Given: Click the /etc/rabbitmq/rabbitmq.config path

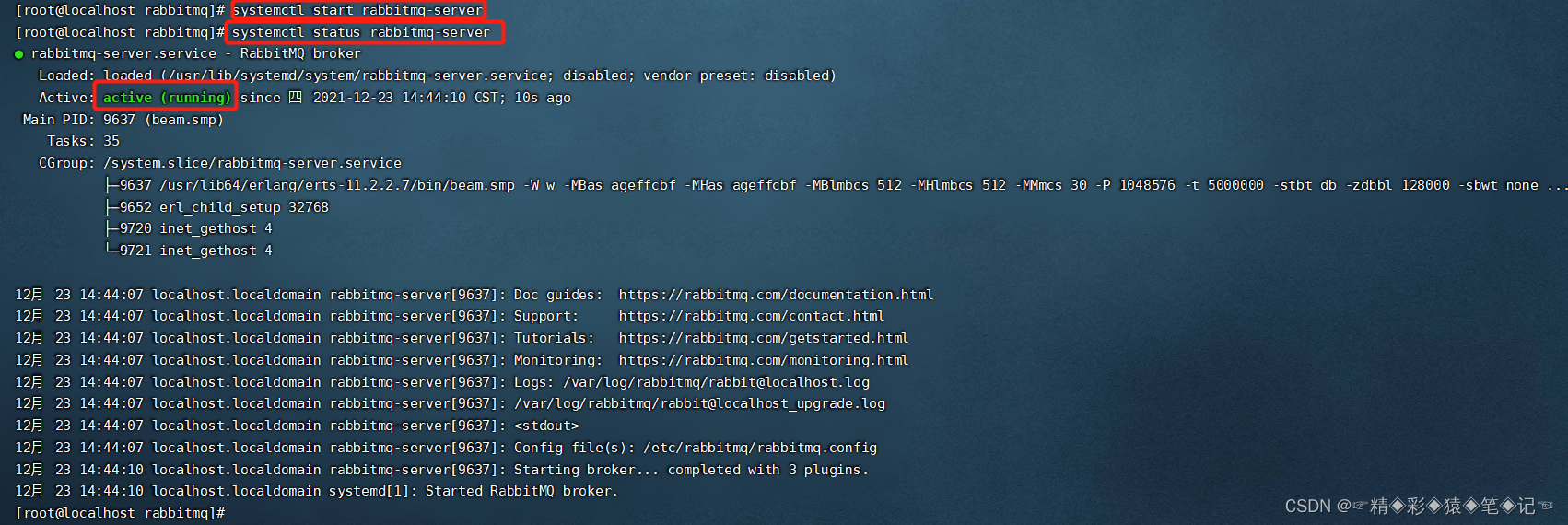Looking at the screenshot, I should tap(760, 448).
